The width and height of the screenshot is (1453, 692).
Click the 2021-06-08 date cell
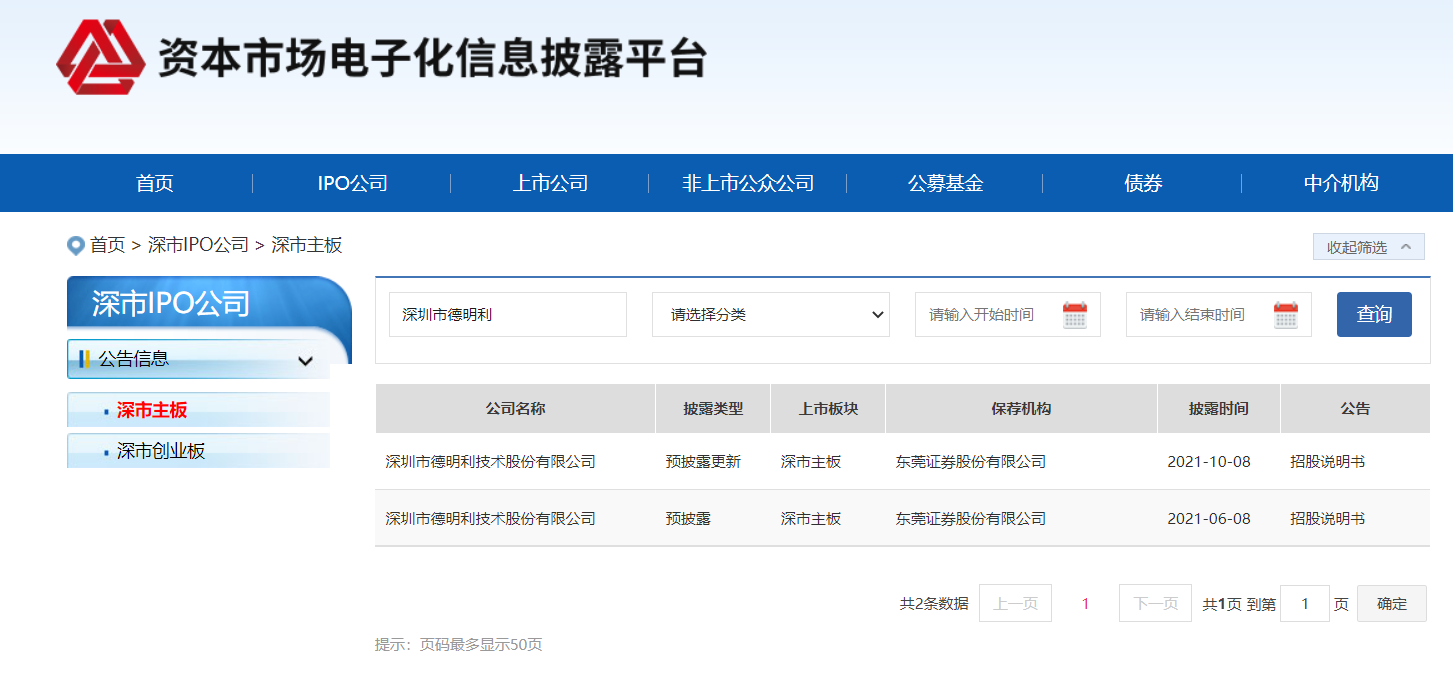[x=1209, y=519]
